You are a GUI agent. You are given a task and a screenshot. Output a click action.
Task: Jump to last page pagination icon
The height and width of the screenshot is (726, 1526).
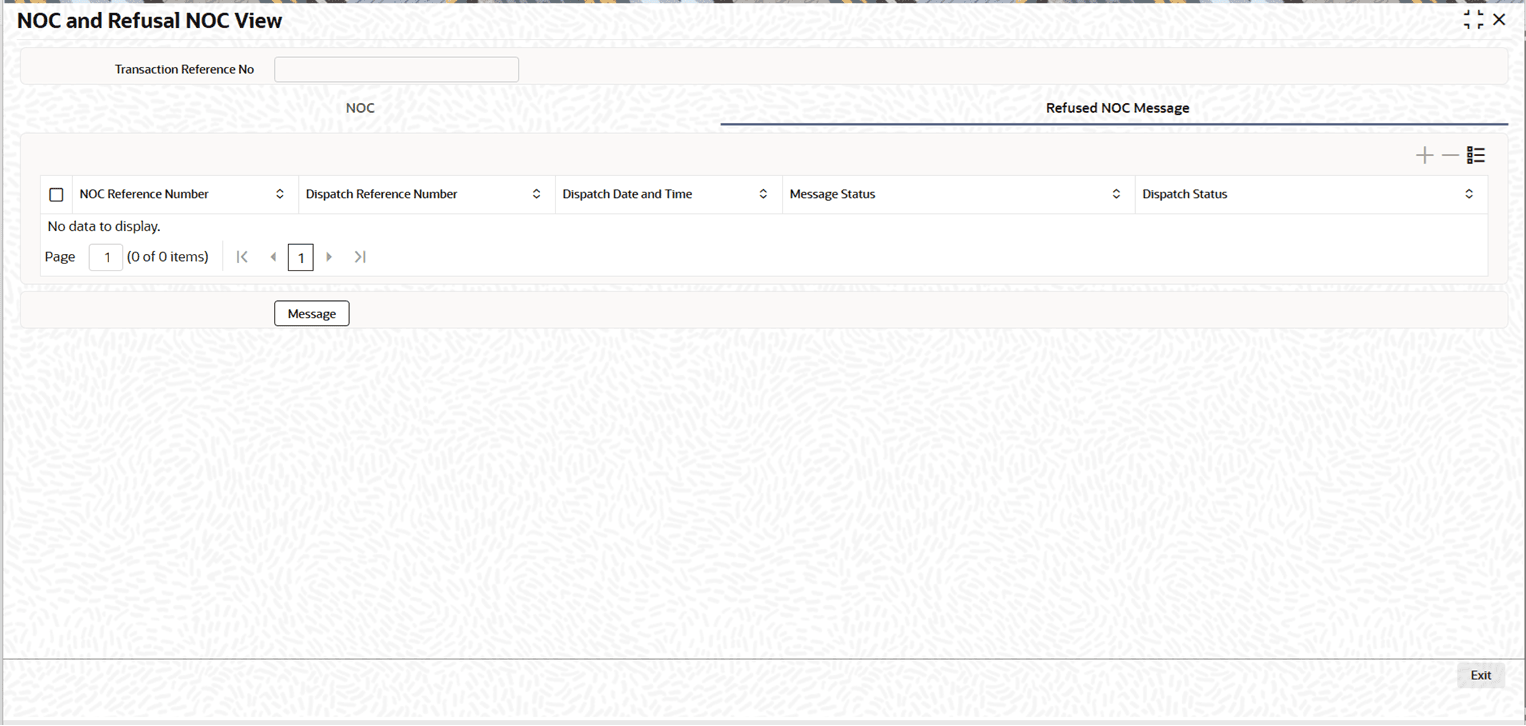pyautogui.click(x=360, y=257)
